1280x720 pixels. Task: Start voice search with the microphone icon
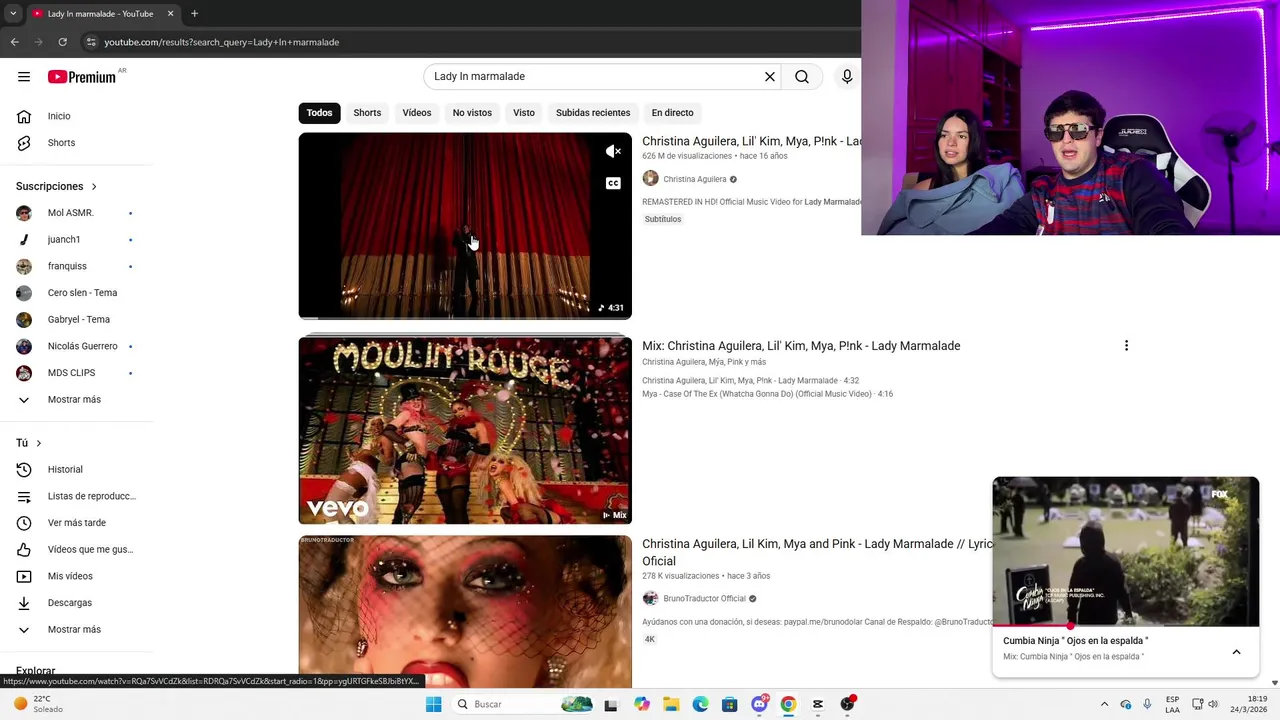[847, 77]
